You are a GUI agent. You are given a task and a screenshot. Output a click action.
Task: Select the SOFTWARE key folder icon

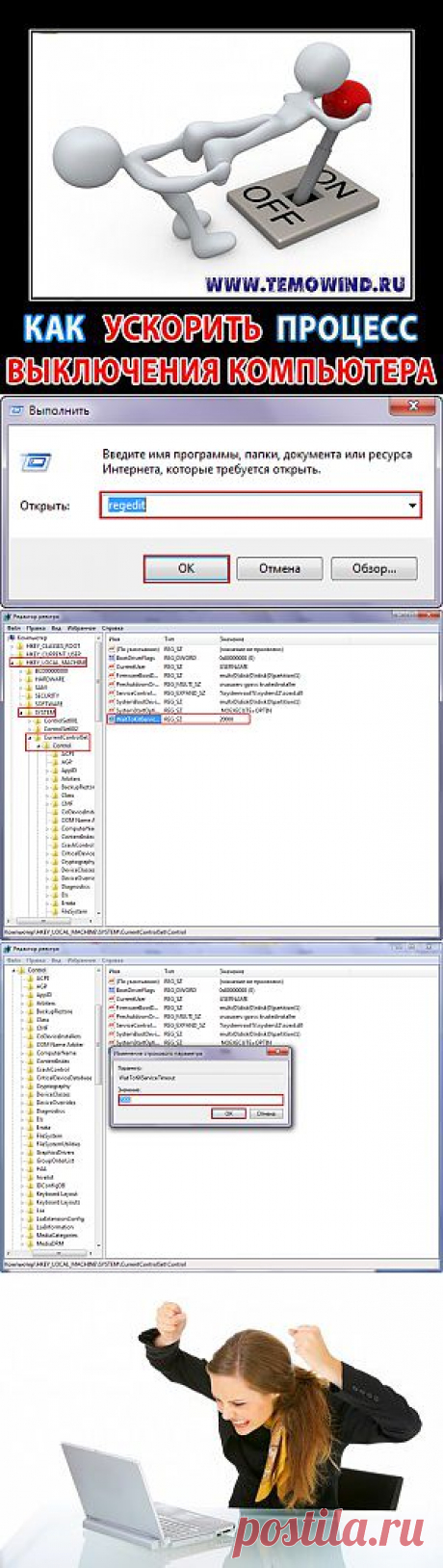click(x=29, y=703)
